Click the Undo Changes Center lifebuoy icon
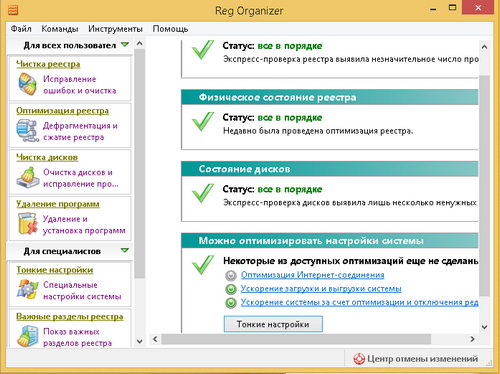Viewport: 500px width, 374px height. click(359, 359)
